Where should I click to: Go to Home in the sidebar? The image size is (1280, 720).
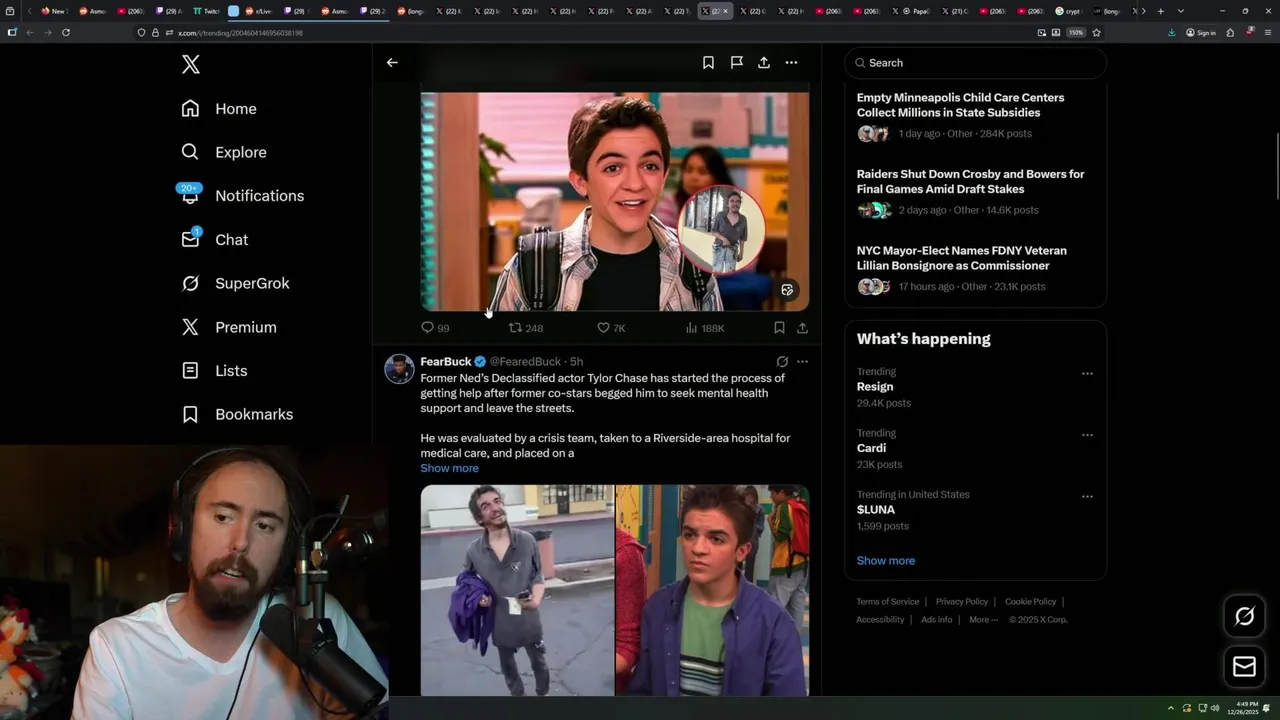(x=219, y=109)
